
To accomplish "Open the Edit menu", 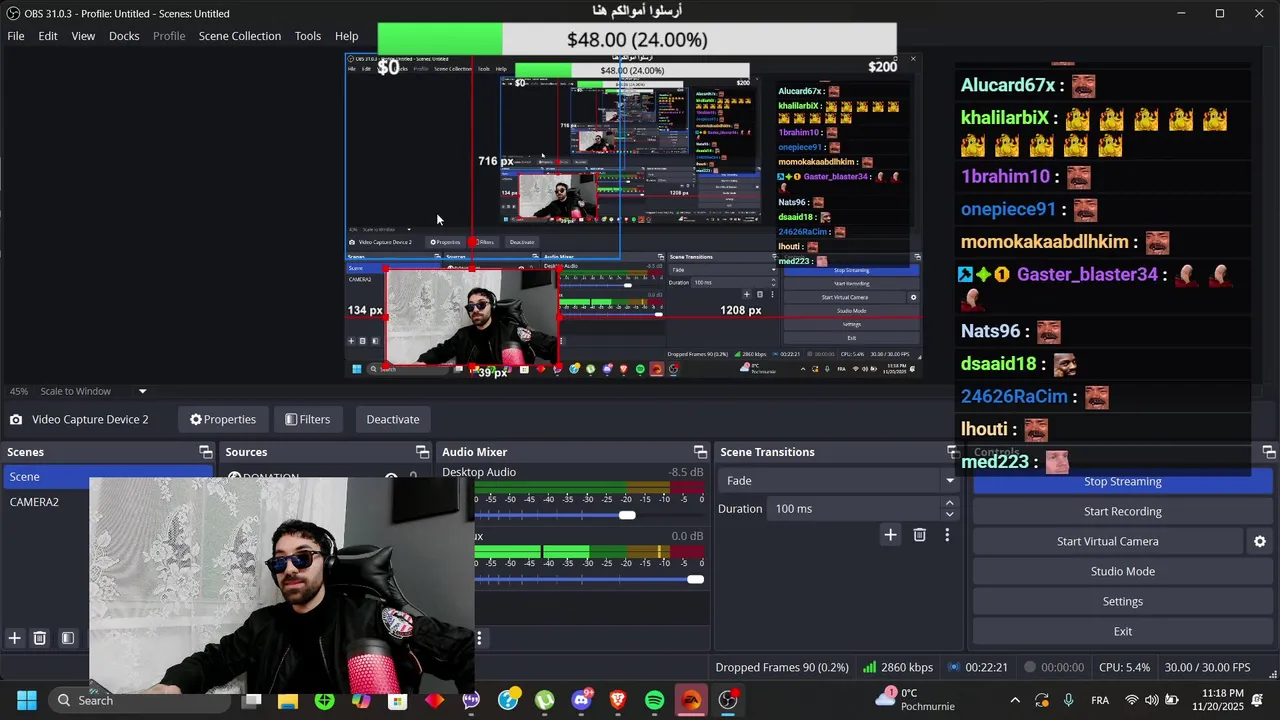I will point(48,36).
